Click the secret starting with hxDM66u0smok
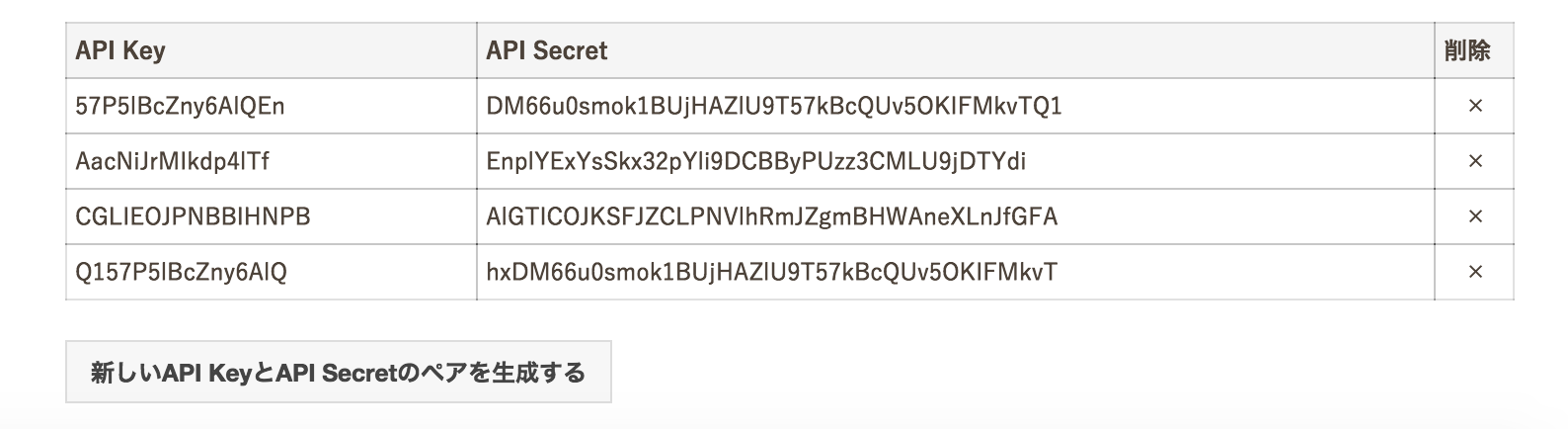The height and width of the screenshot is (429, 1568). pyautogui.click(x=771, y=272)
